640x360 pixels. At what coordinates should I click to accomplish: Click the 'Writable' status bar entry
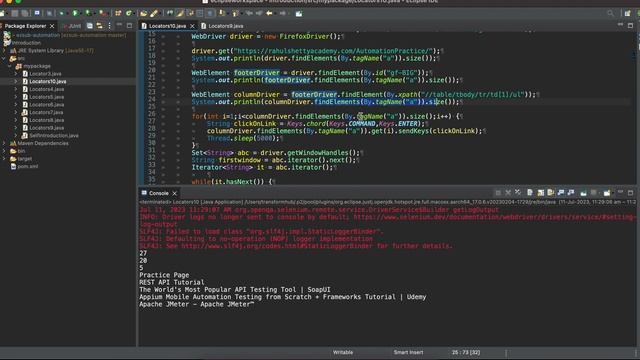tap(343, 352)
